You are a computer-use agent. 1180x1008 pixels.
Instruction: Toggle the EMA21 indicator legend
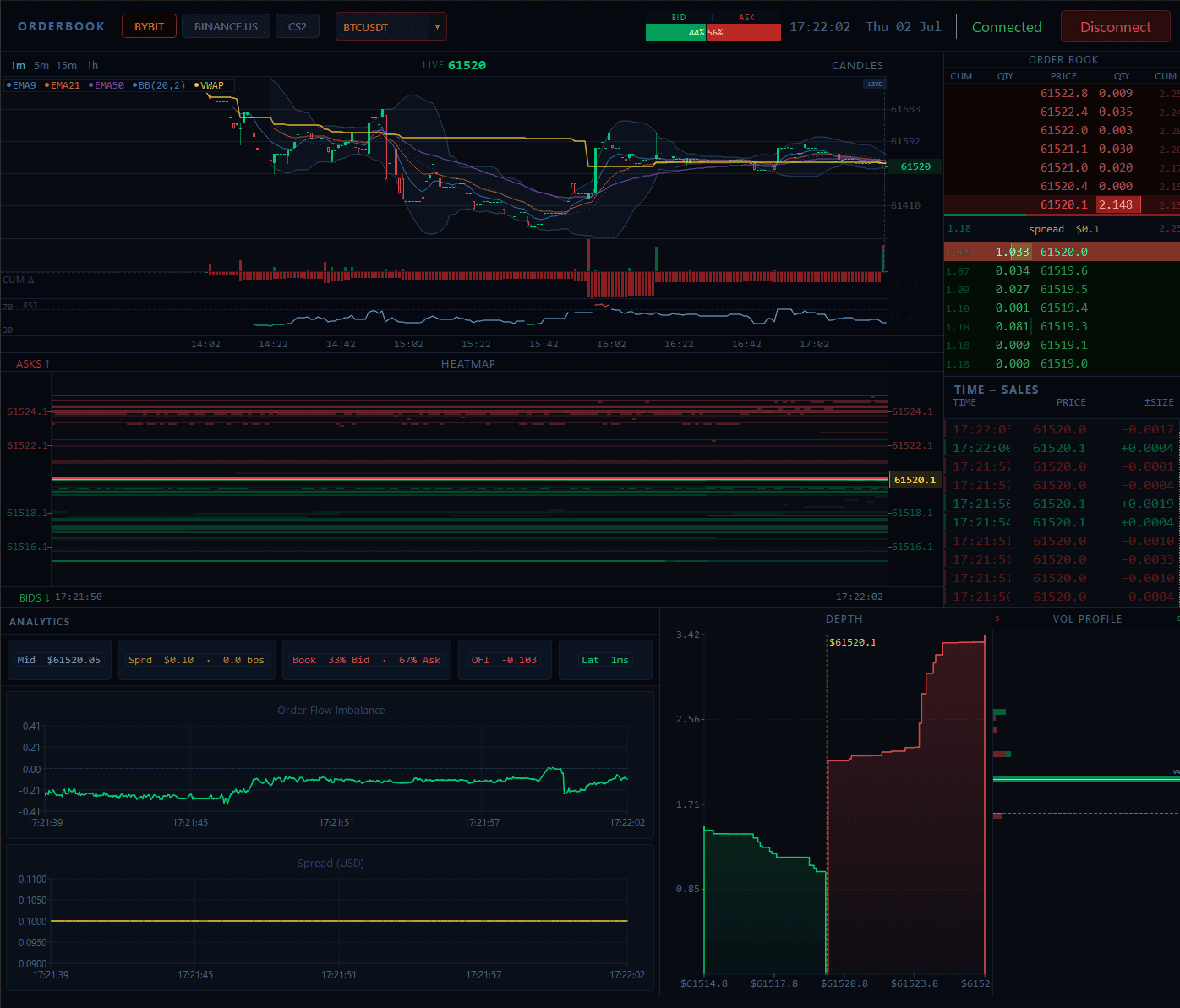(63, 85)
